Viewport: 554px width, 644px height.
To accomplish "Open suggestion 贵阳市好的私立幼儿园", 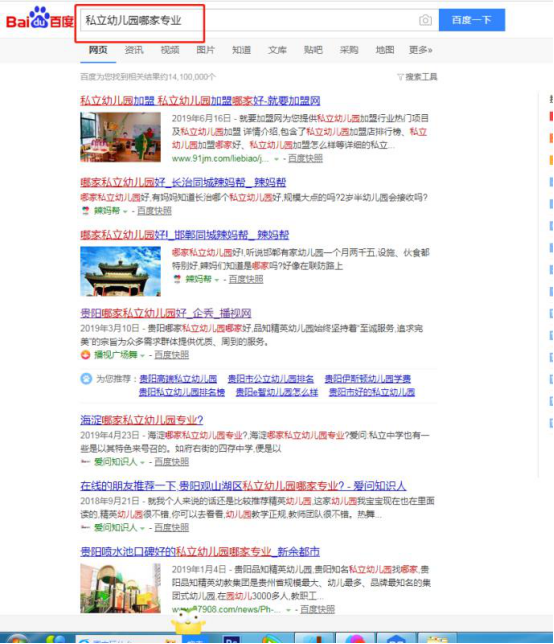I will 372,392.
